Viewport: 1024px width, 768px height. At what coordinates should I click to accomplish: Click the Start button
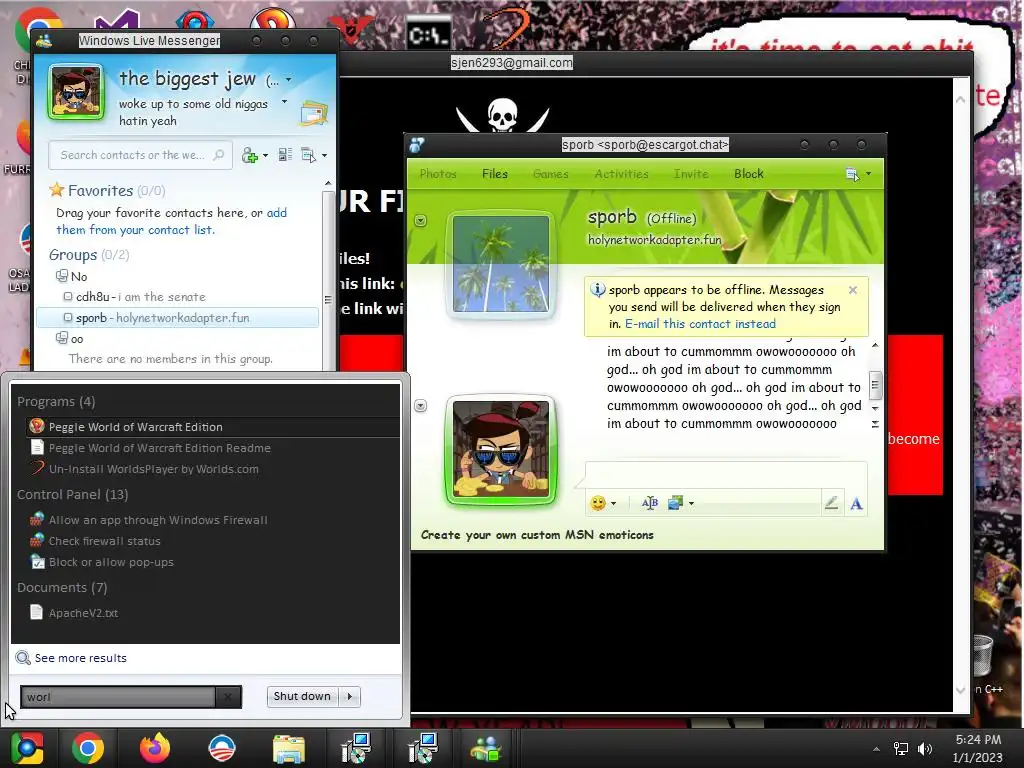coord(27,748)
